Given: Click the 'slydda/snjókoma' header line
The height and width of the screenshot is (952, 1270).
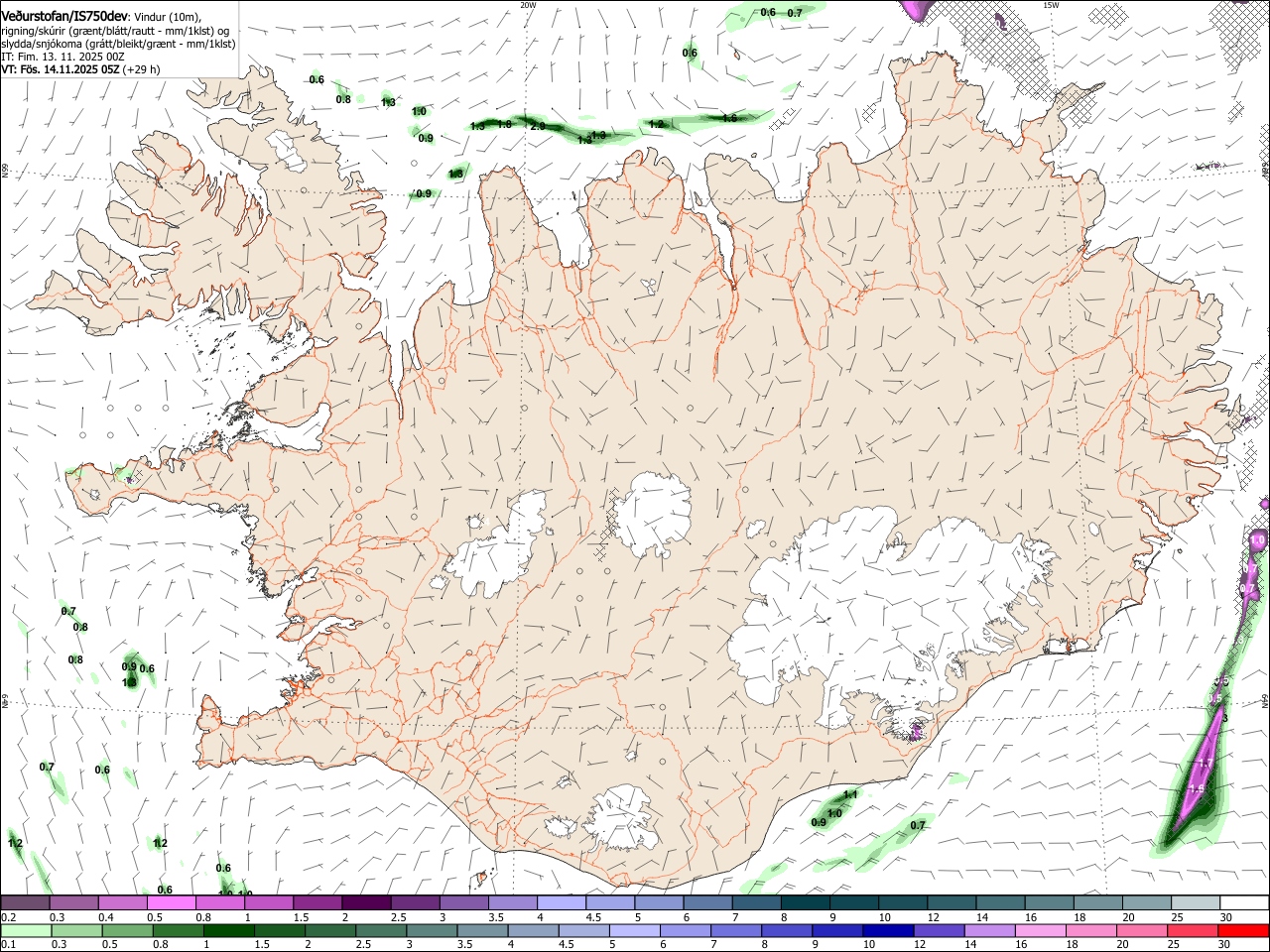Looking at the screenshot, I should (118, 44).
